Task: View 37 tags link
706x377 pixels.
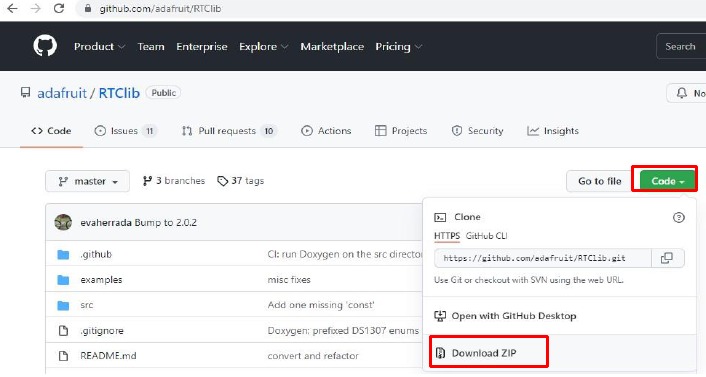Action: pos(240,181)
